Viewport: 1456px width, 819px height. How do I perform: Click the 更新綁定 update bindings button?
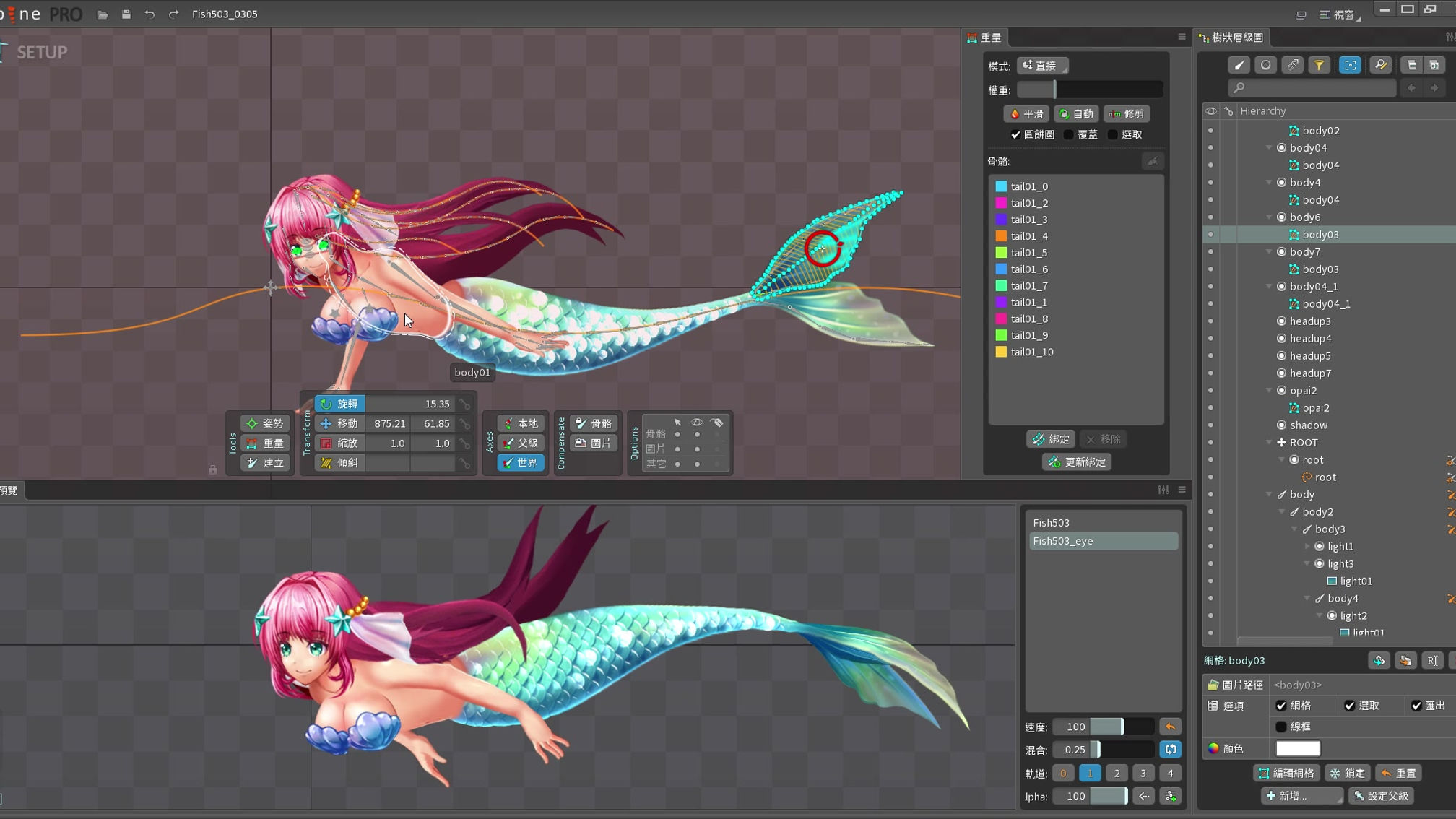pyautogui.click(x=1077, y=461)
